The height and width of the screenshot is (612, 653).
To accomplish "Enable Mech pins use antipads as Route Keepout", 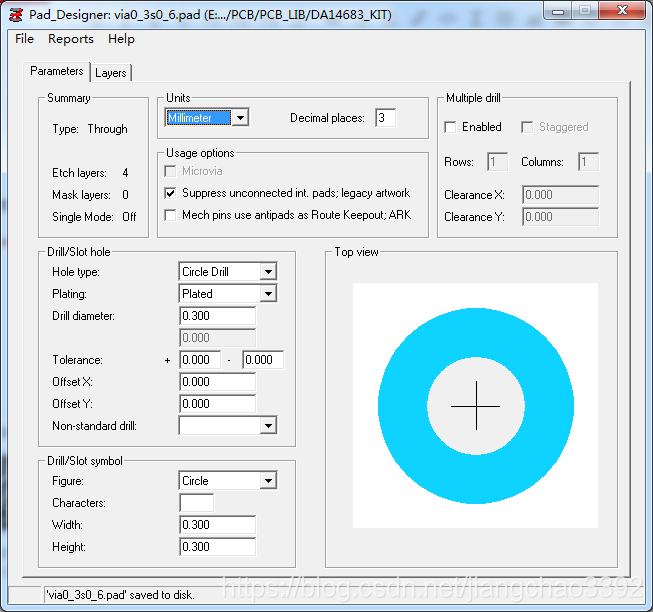I will coord(170,215).
